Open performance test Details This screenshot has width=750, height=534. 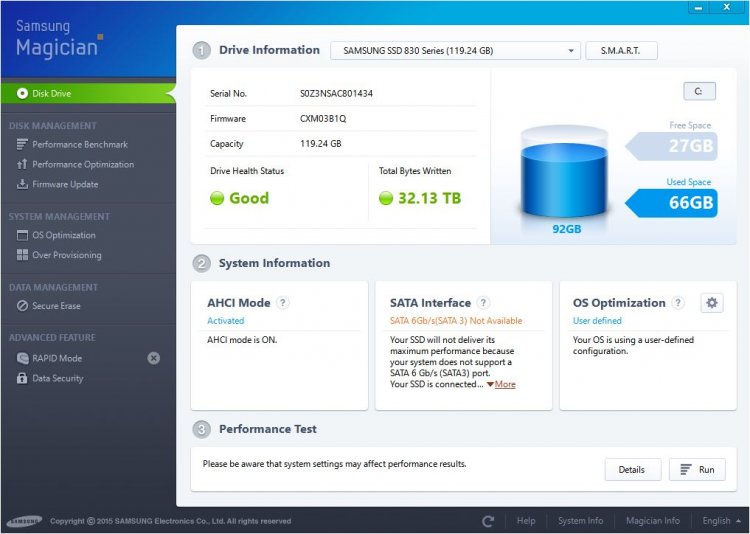(632, 470)
